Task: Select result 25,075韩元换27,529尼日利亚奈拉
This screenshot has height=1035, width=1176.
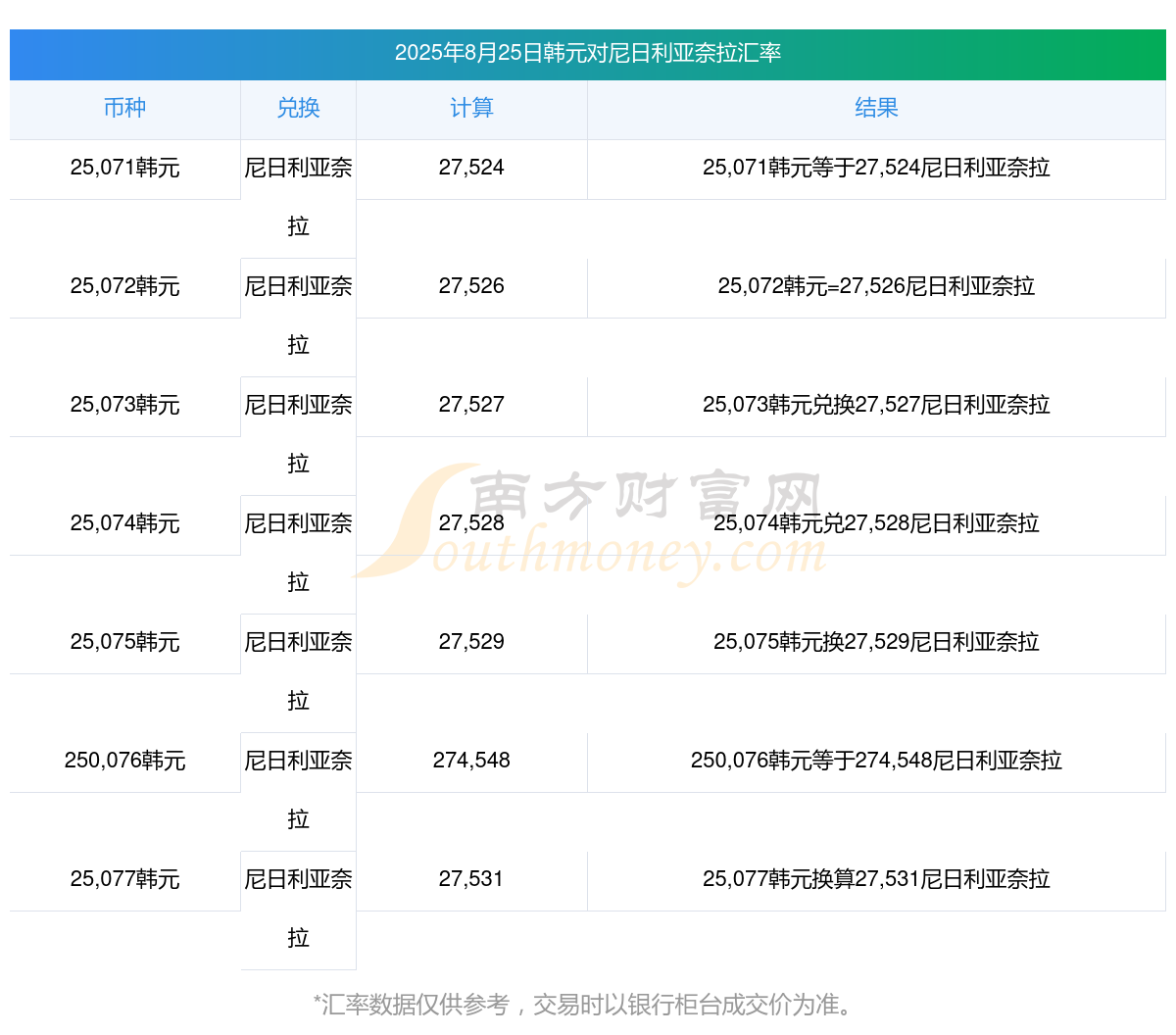Action: coord(876,642)
